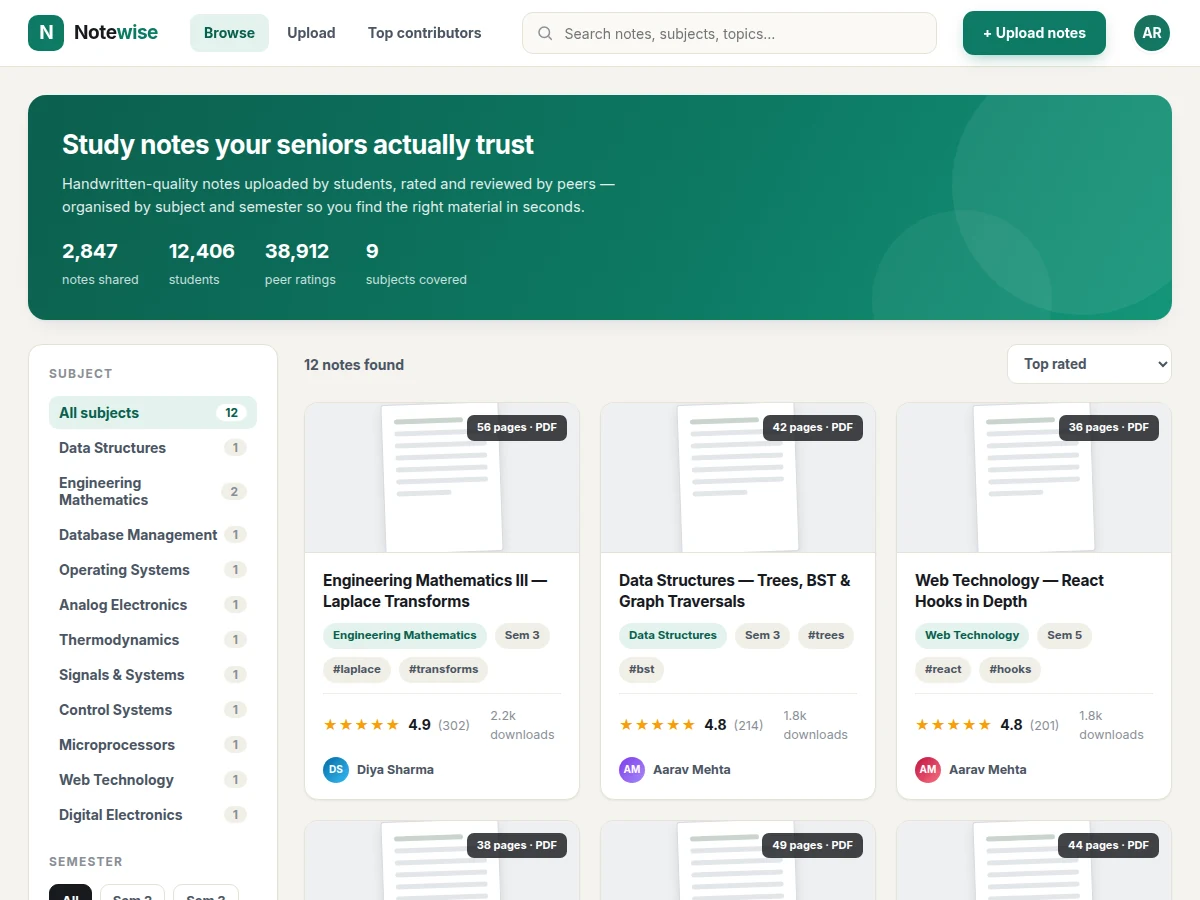Click the #laplace tag
Screen dimensions: 1200x900
pyautogui.click(x=357, y=669)
